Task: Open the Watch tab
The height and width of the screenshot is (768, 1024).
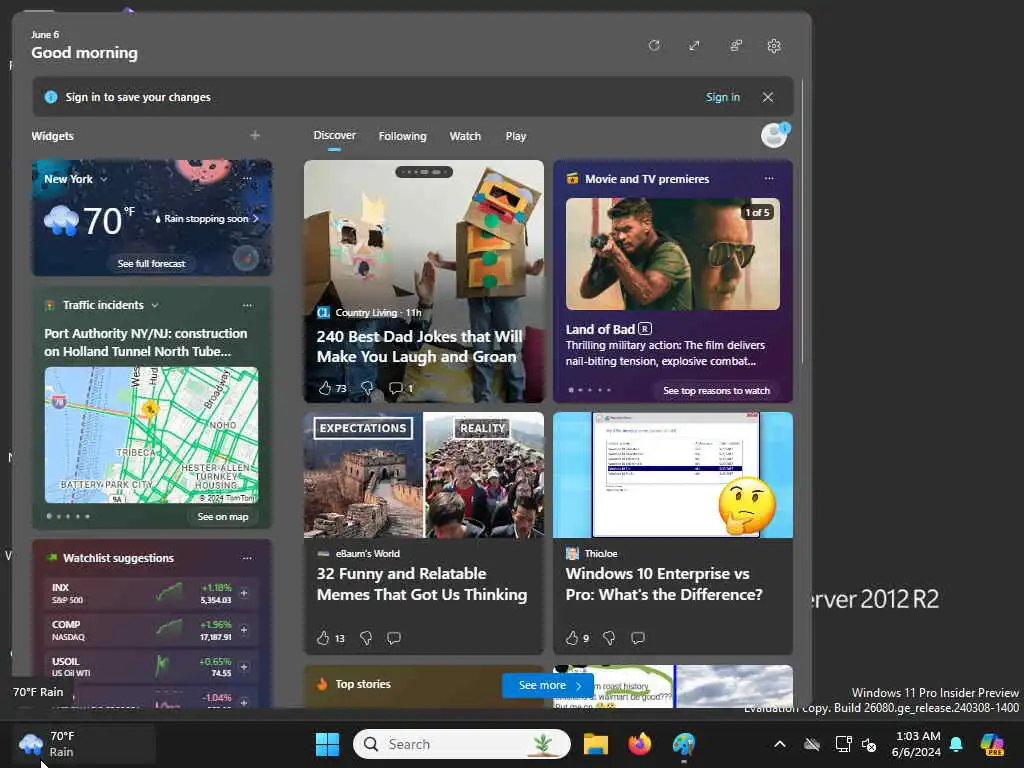Action: tap(465, 136)
